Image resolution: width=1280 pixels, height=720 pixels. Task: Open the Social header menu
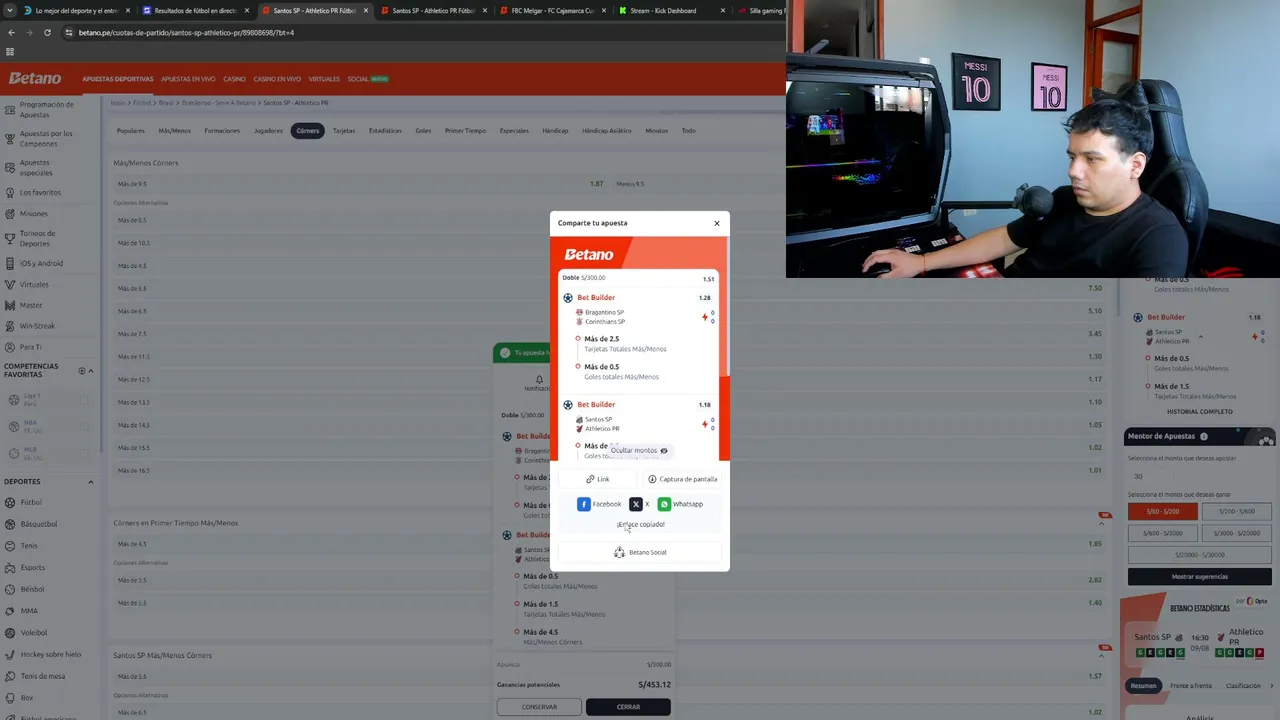(x=367, y=79)
